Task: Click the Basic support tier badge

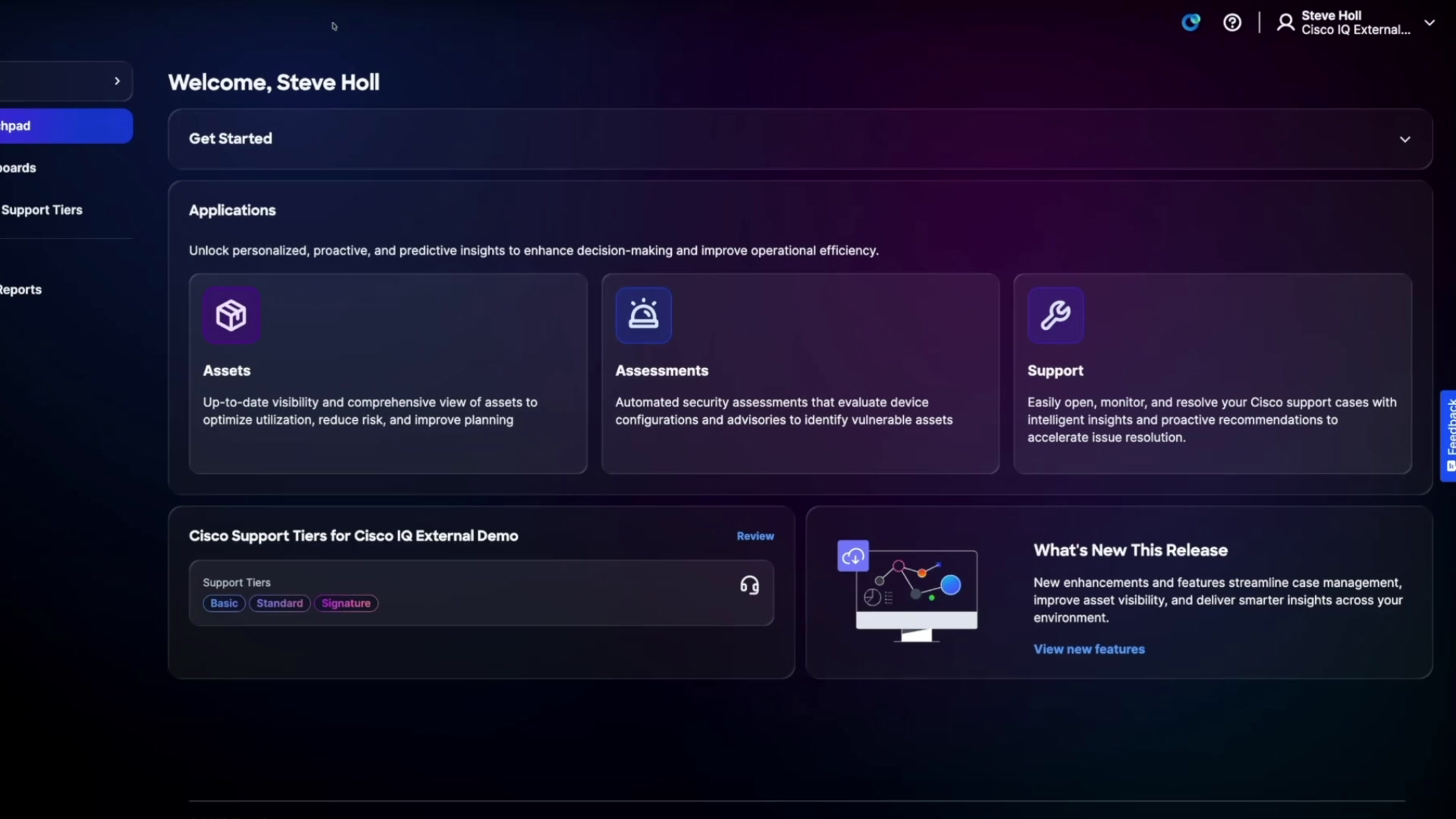Action: point(224,604)
